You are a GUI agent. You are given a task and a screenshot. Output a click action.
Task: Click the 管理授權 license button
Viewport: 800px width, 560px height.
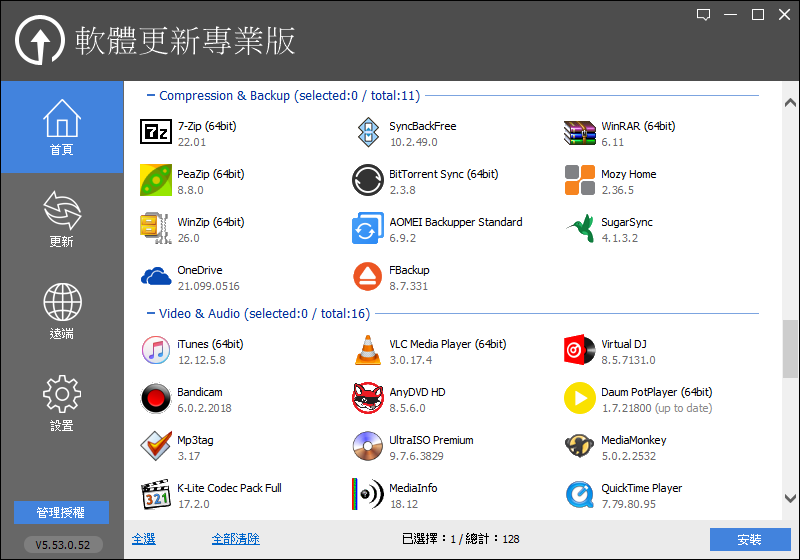61,513
